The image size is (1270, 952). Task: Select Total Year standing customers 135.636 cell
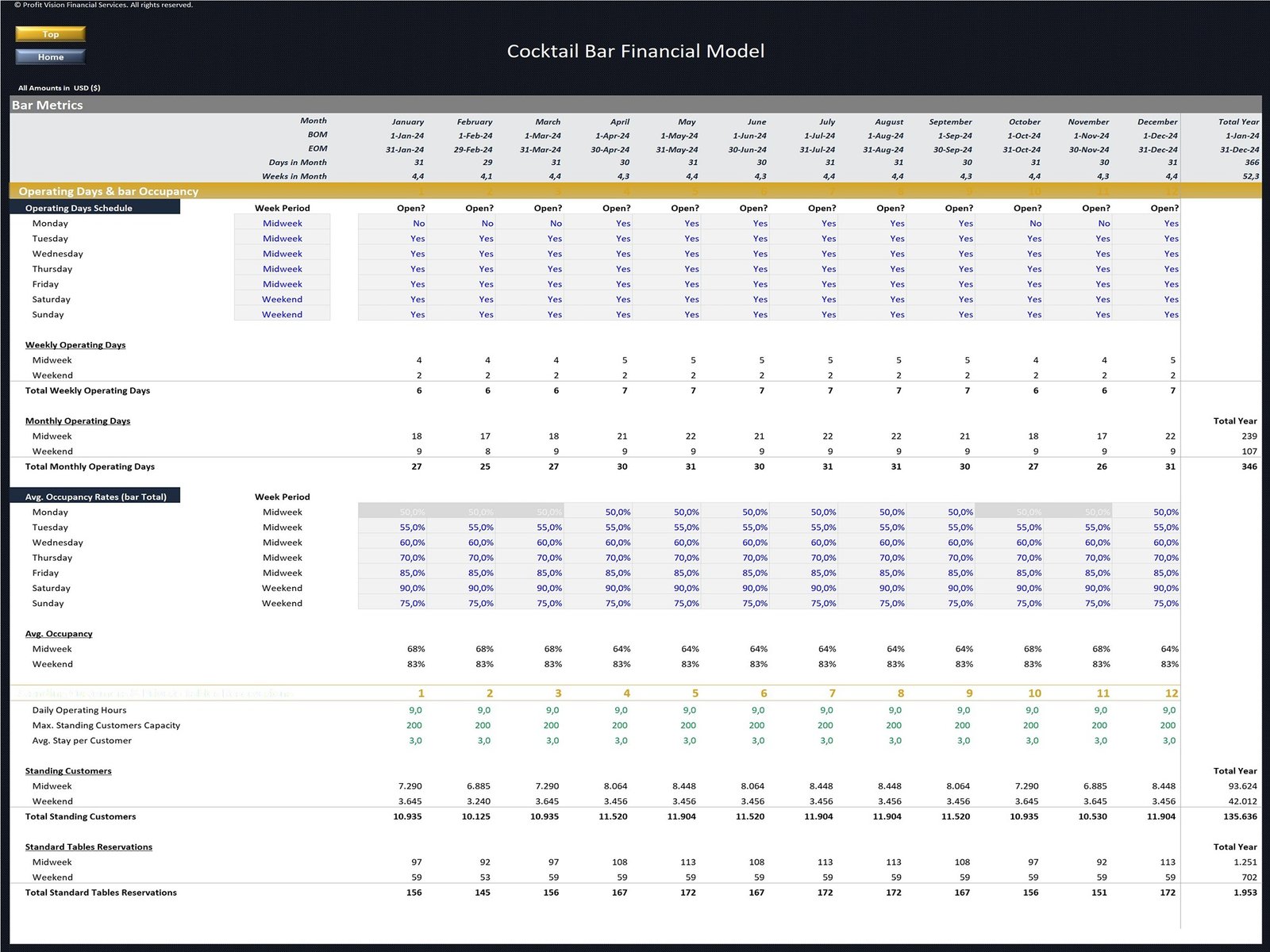point(1239,817)
